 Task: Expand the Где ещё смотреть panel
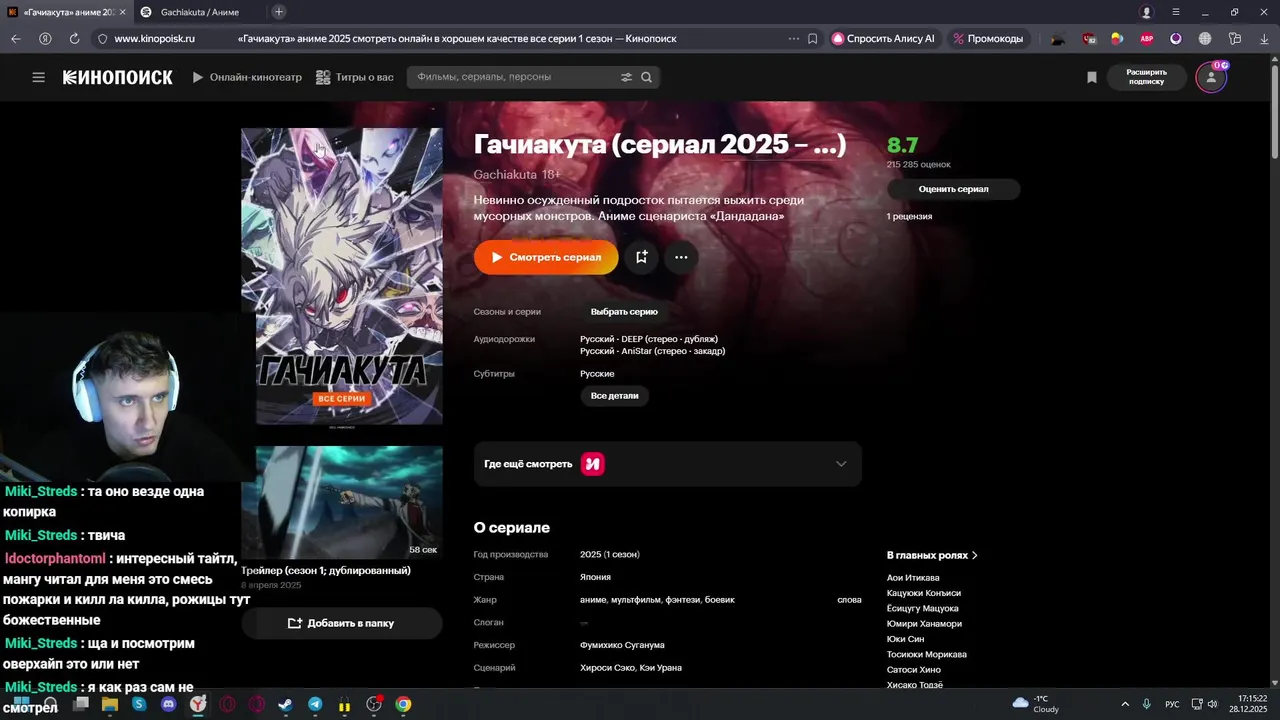tap(667, 464)
